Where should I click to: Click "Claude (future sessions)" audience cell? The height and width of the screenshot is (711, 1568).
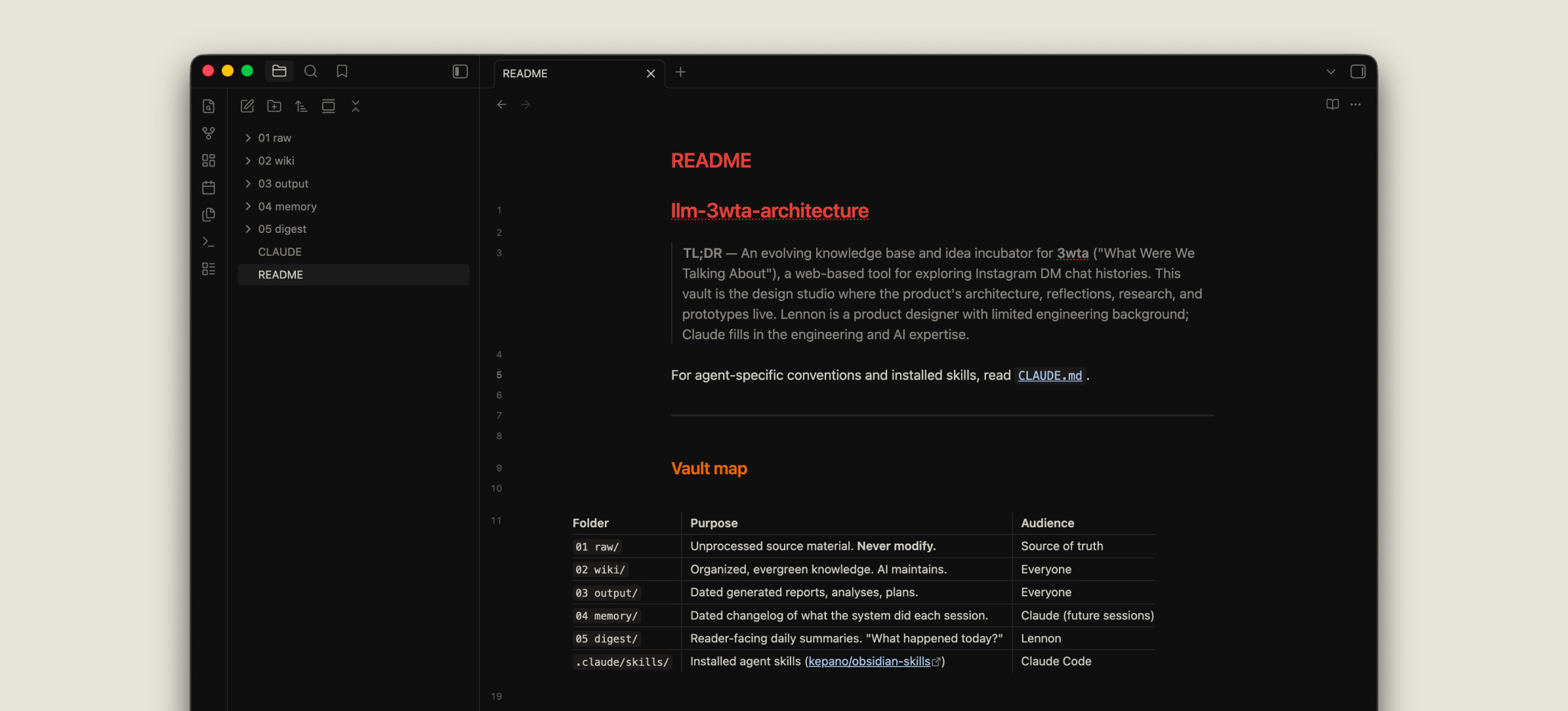(x=1087, y=616)
